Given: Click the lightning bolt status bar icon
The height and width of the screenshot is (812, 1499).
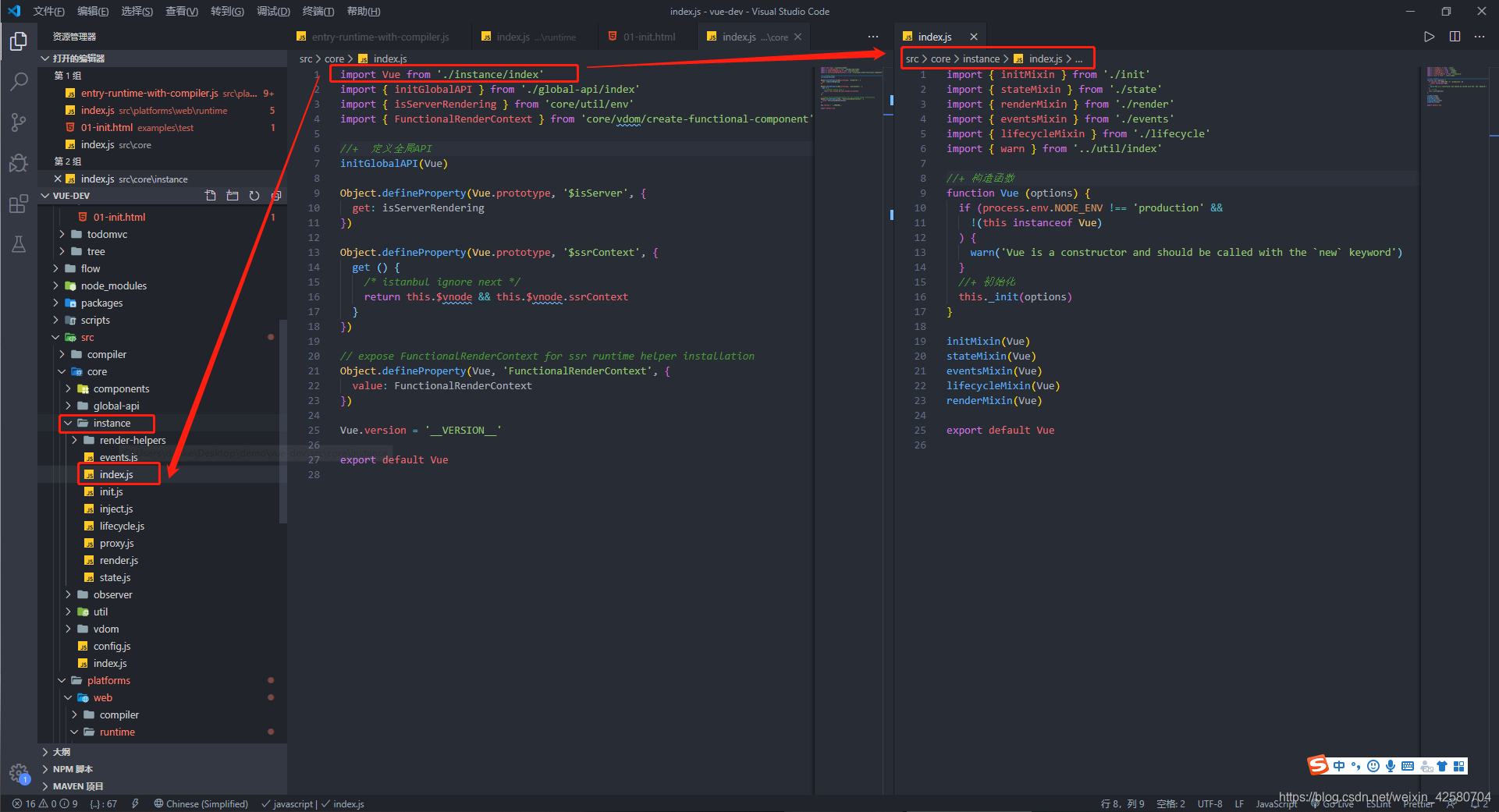Looking at the screenshot, I should (135, 804).
